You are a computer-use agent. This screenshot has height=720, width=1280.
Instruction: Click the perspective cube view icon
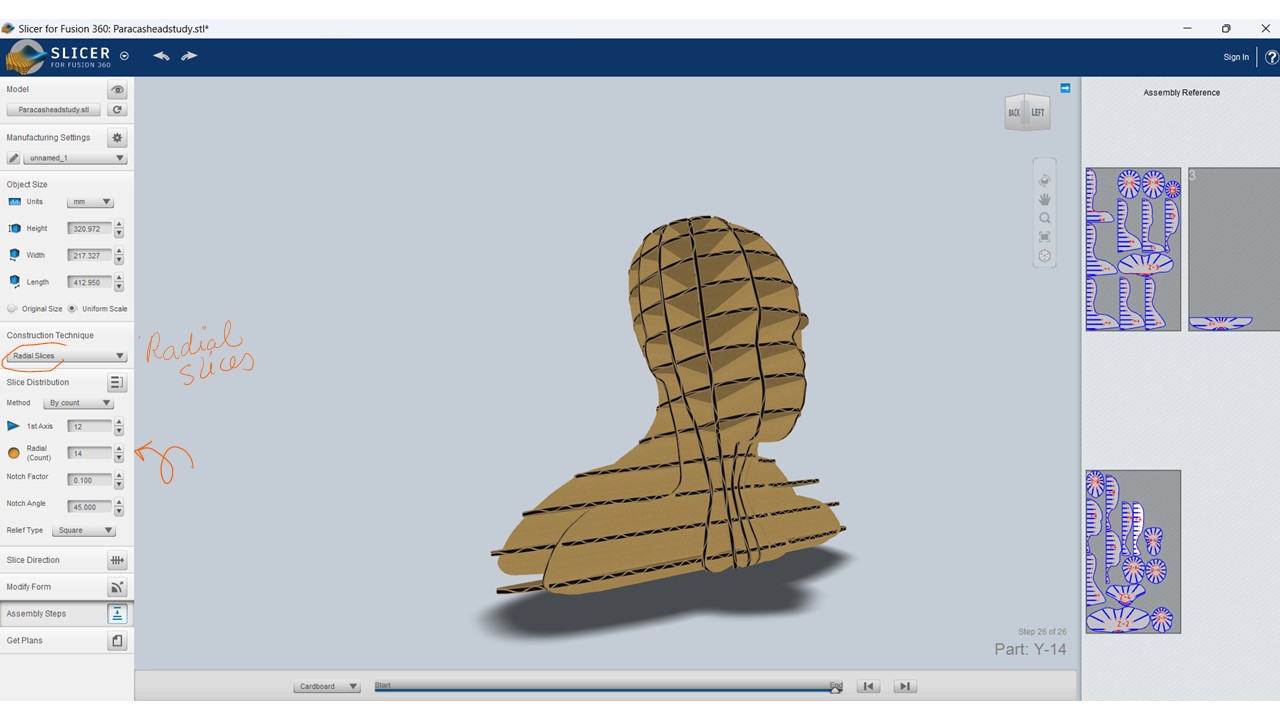pos(1045,256)
